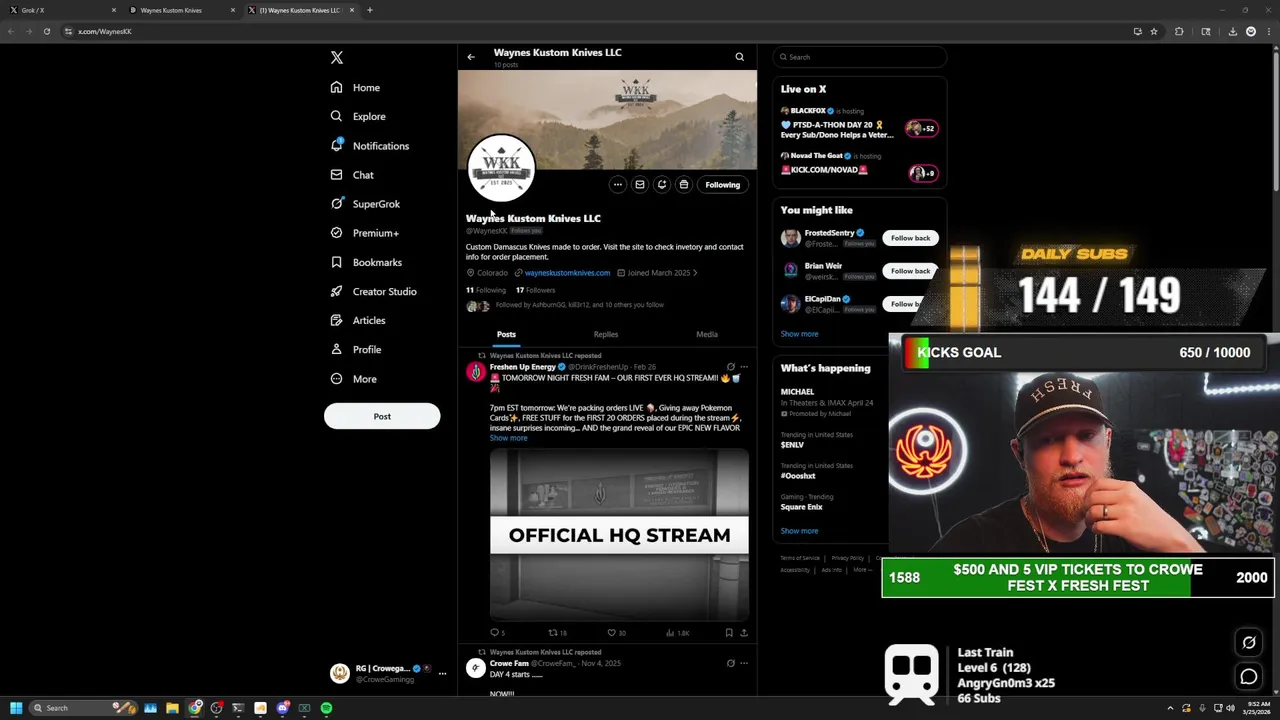The width and height of the screenshot is (1280, 720).
Task: Repost the Freshen Up Energy post
Action: coord(557,633)
